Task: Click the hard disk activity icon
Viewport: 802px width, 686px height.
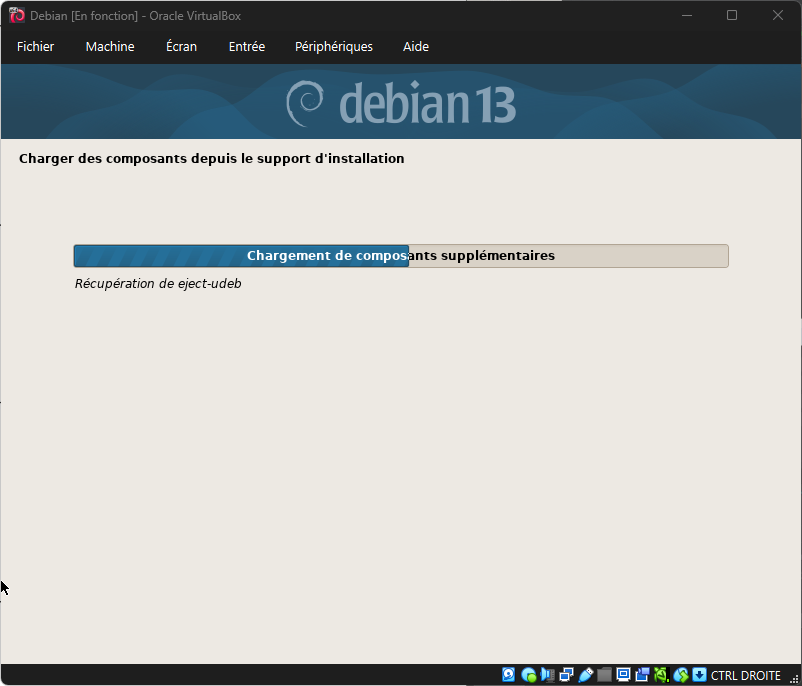Action: (x=509, y=675)
